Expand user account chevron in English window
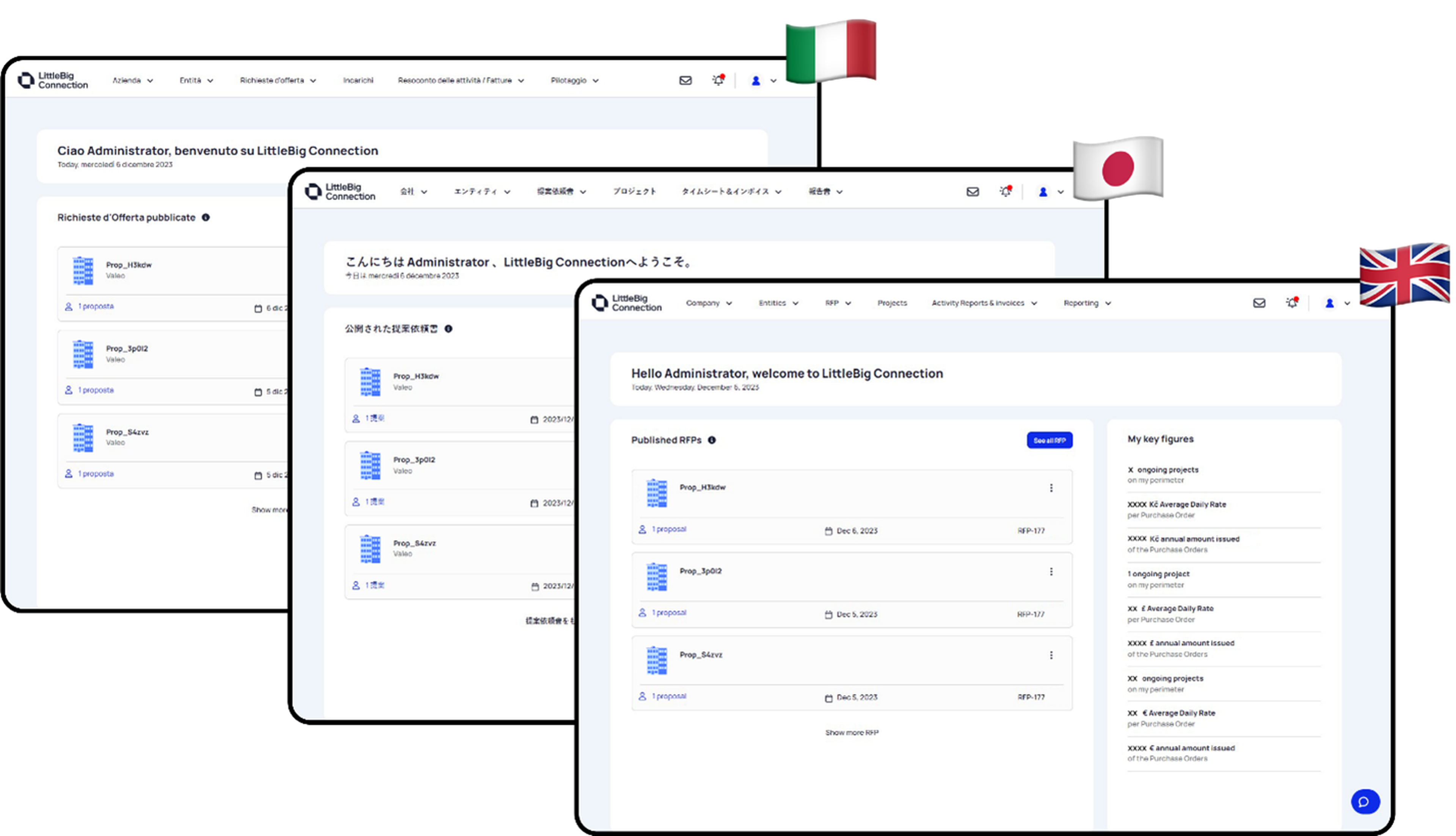1456x836 pixels. (x=1347, y=304)
